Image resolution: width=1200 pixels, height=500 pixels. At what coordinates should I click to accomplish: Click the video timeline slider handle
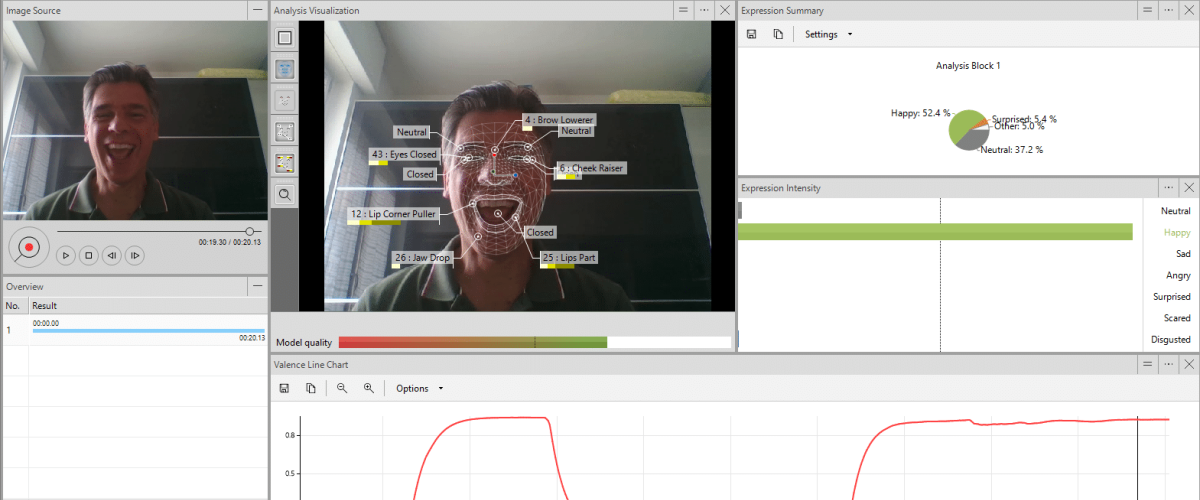[250, 231]
